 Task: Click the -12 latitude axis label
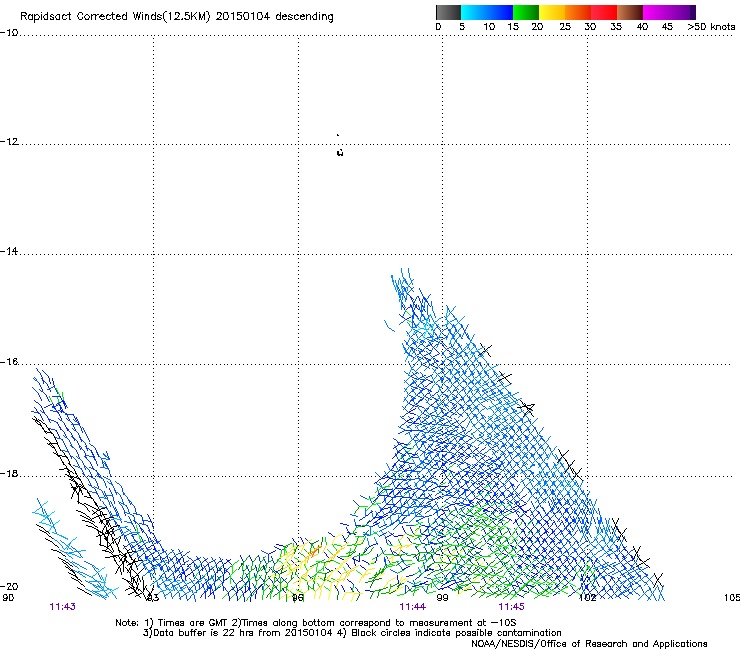point(9,142)
